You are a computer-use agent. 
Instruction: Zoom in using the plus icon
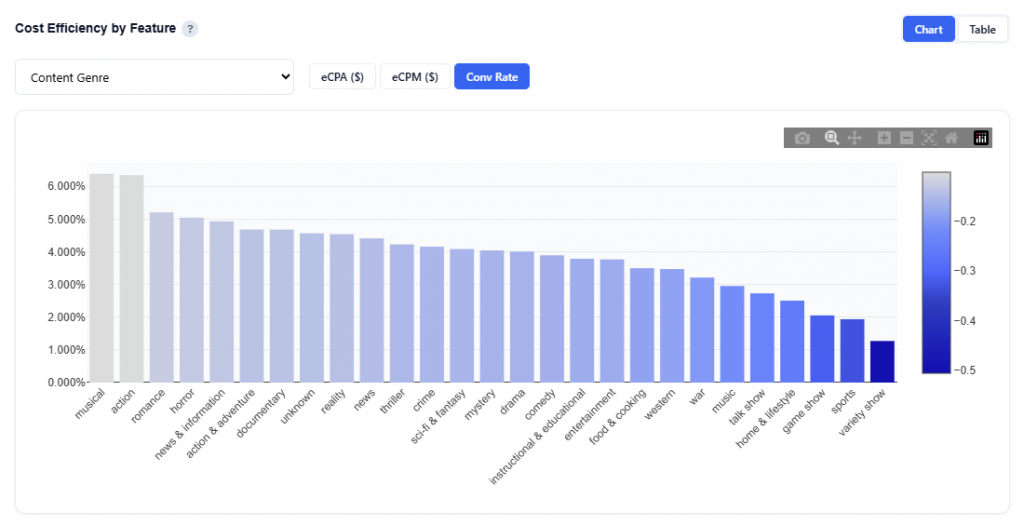884,138
